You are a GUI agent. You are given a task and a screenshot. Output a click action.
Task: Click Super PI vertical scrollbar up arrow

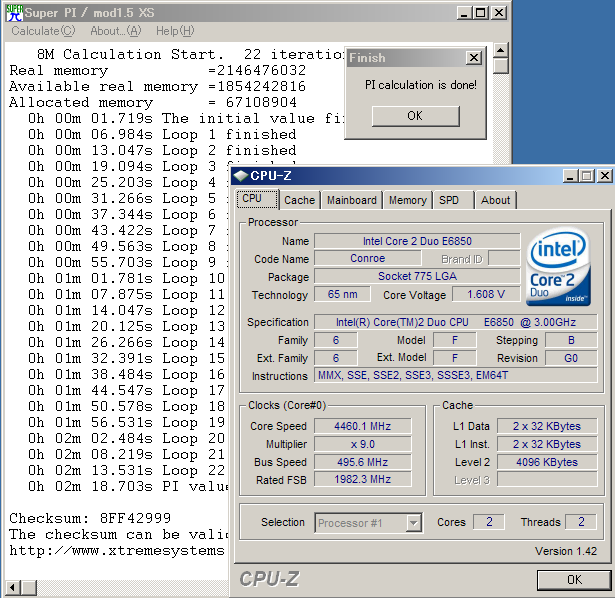point(500,50)
